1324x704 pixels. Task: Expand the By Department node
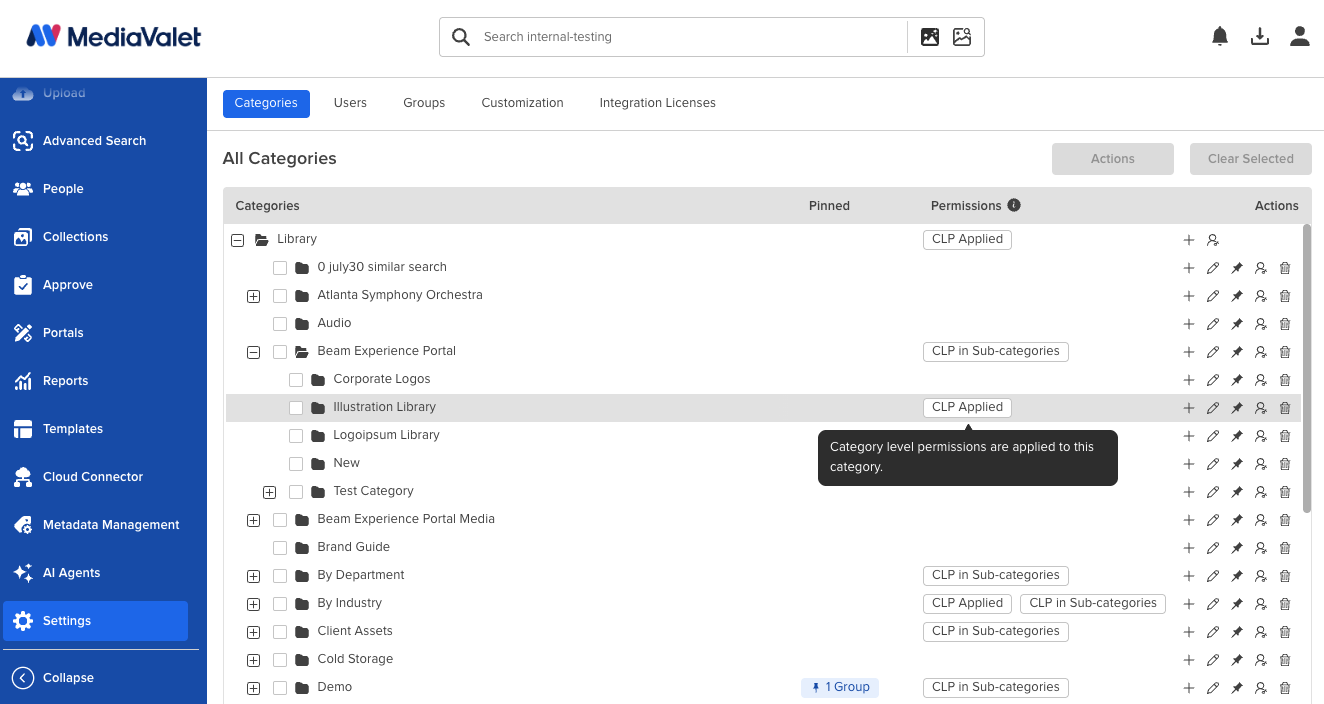(x=253, y=576)
